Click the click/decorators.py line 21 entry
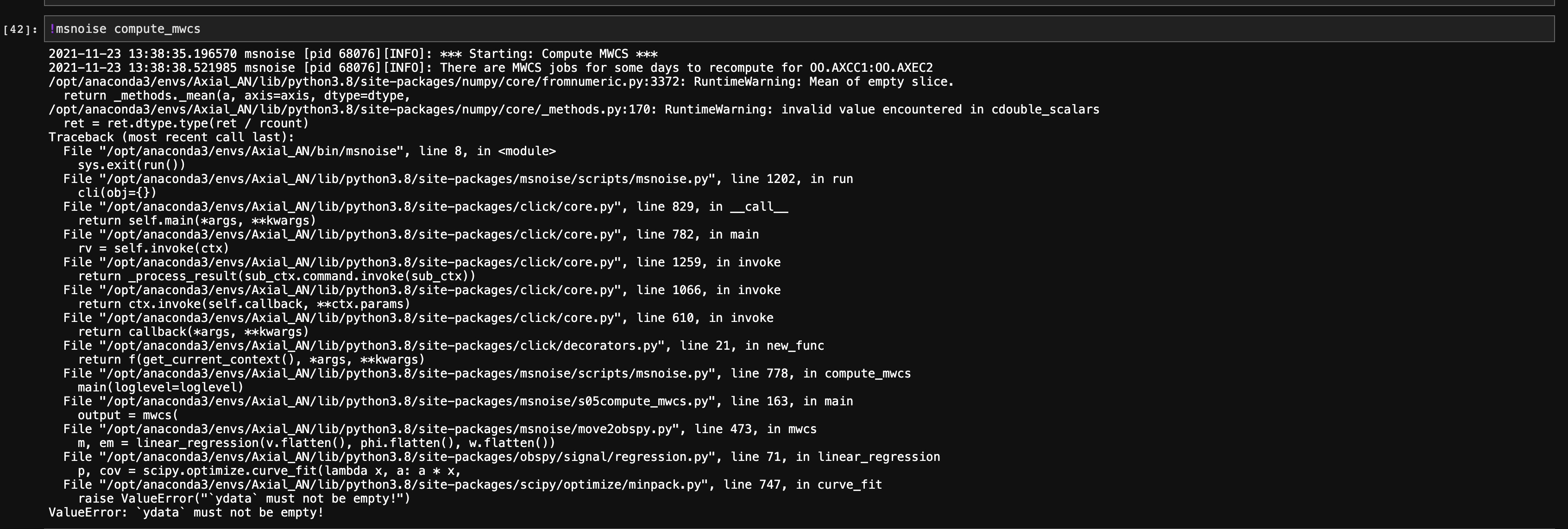Image resolution: width=1568 pixels, height=529 pixels. coord(443,346)
